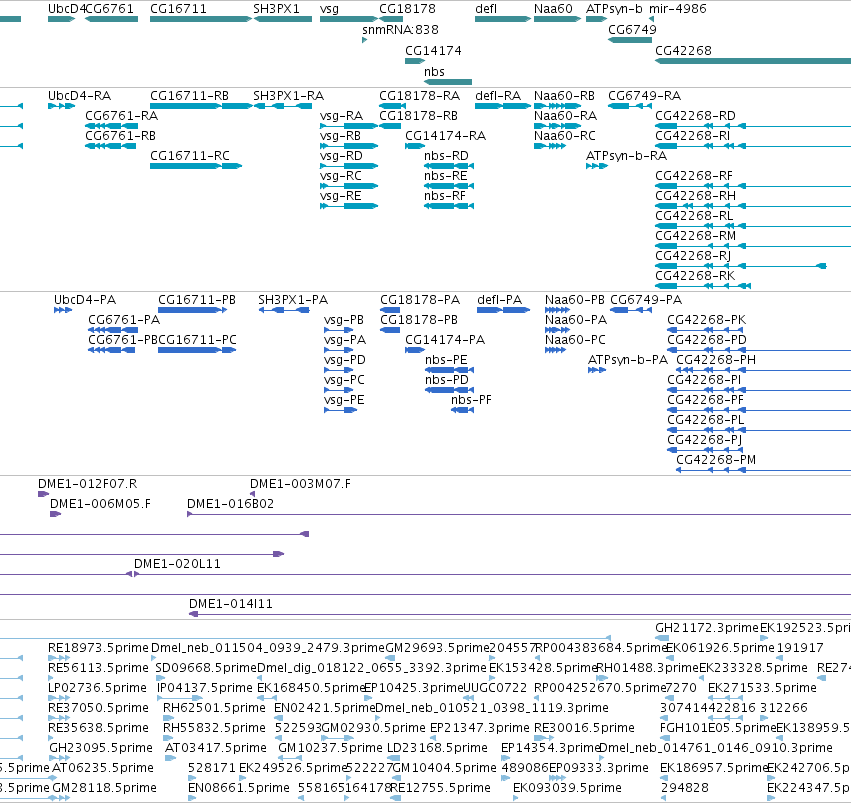Click transcript vsg-RE
This screenshot has width=851, height=803.
click(340, 196)
